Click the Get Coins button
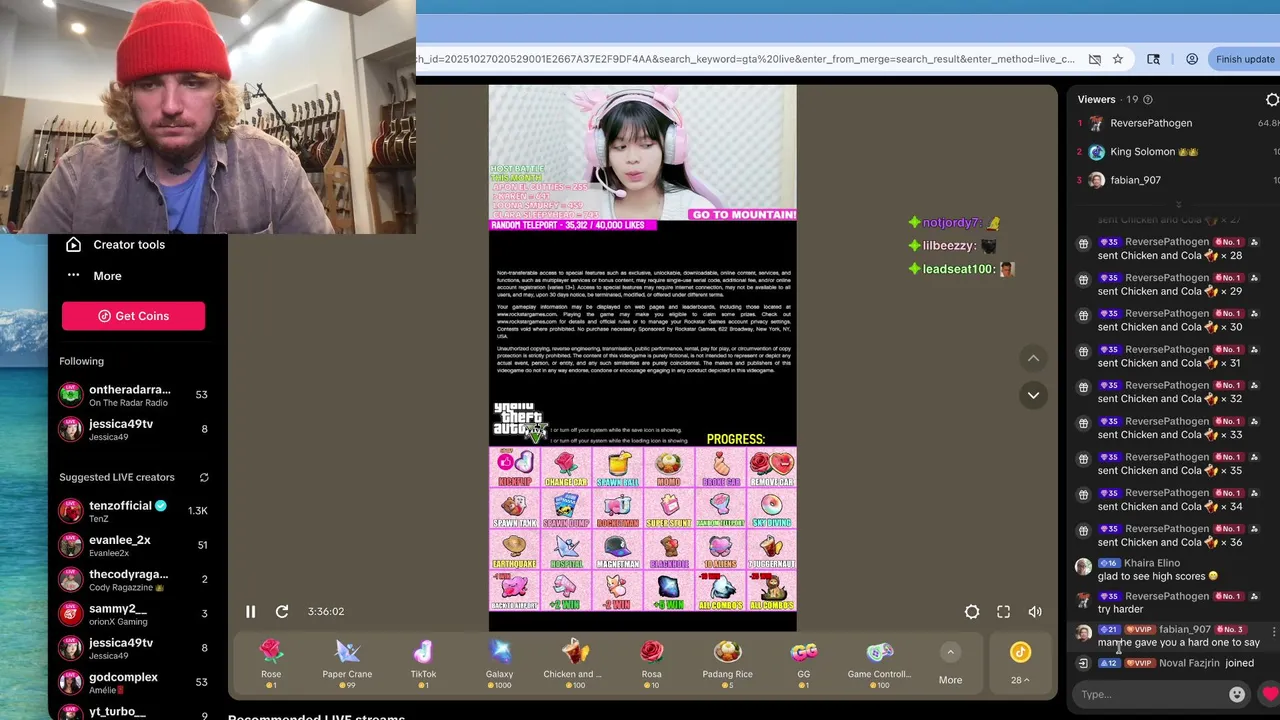Viewport: 1280px width, 720px height. tap(133, 316)
